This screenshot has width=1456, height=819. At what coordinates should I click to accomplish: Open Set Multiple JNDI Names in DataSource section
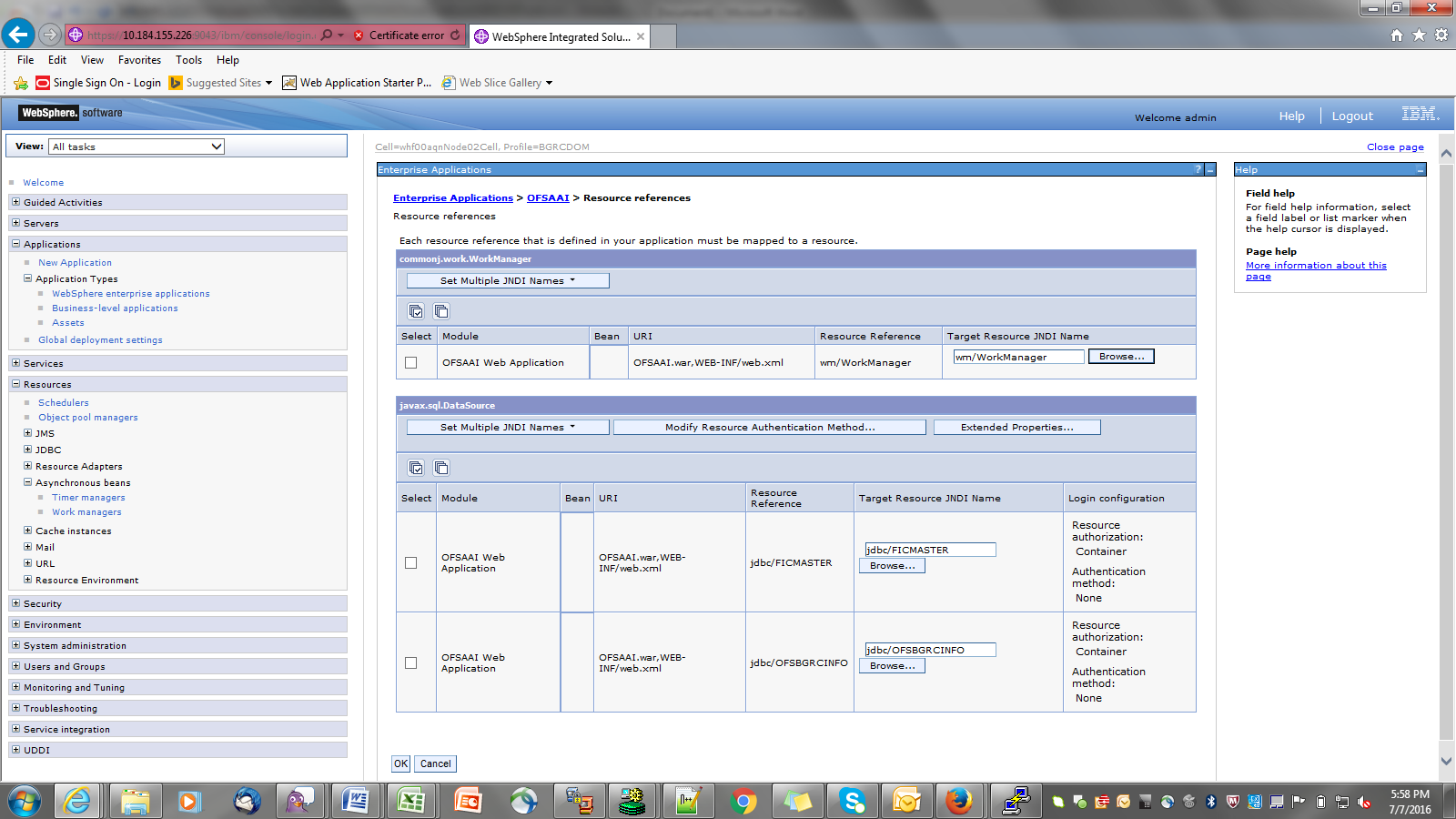508,427
